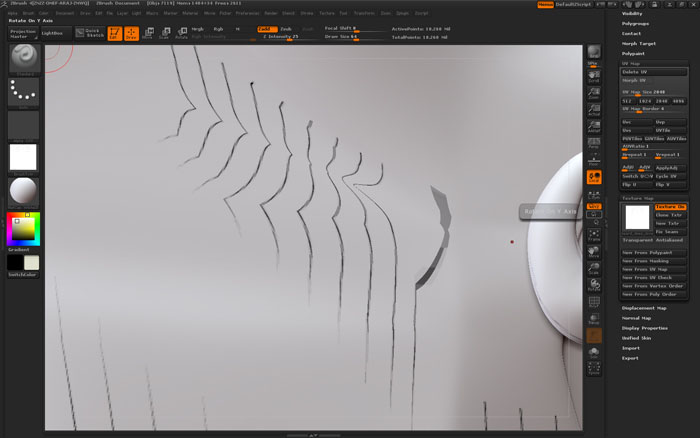
Task: Toggle the L.Sym local symmetry icon
Action: point(594,194)
